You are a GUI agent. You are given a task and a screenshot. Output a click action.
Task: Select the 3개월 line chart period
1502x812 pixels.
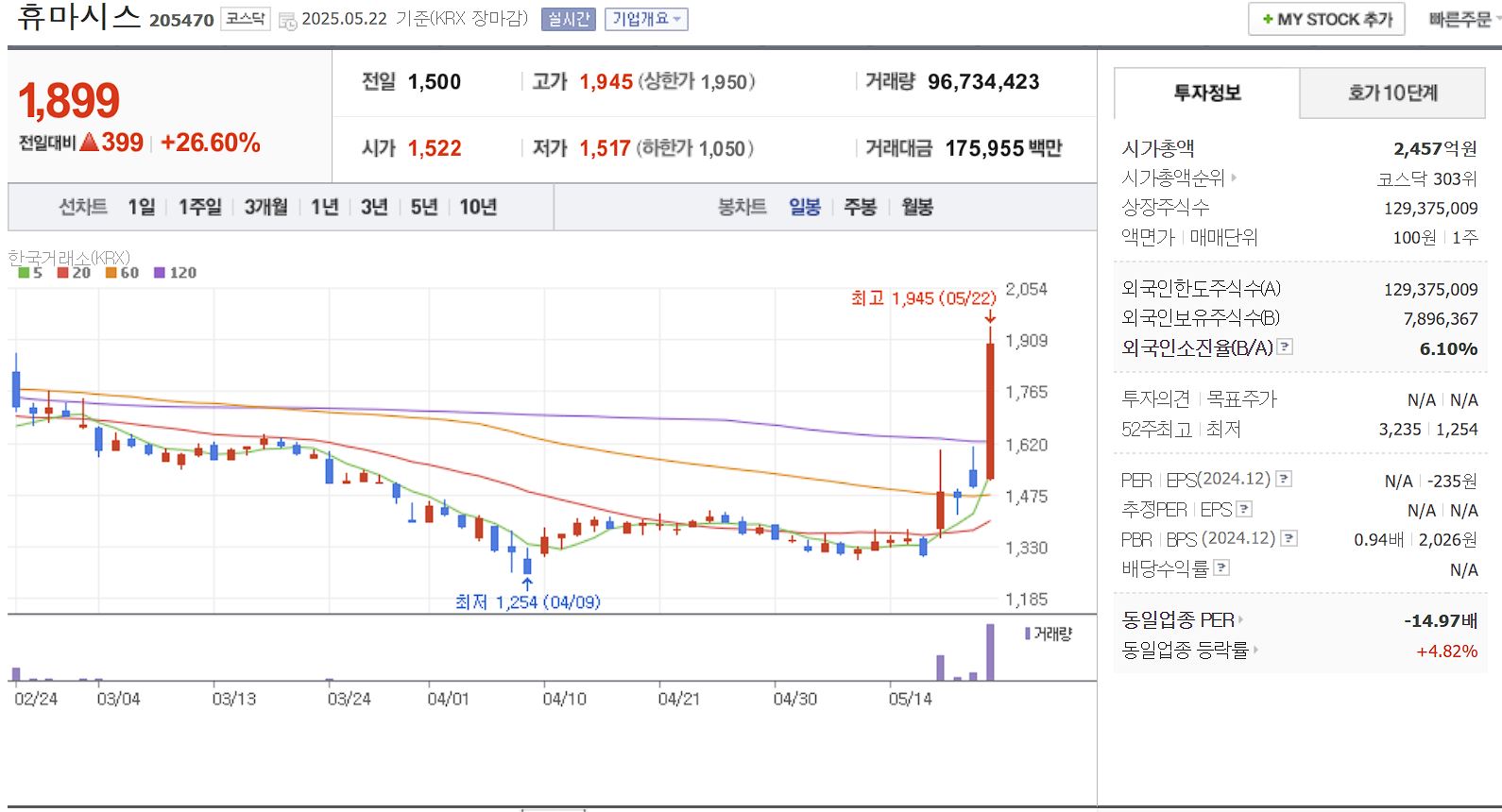265,207
